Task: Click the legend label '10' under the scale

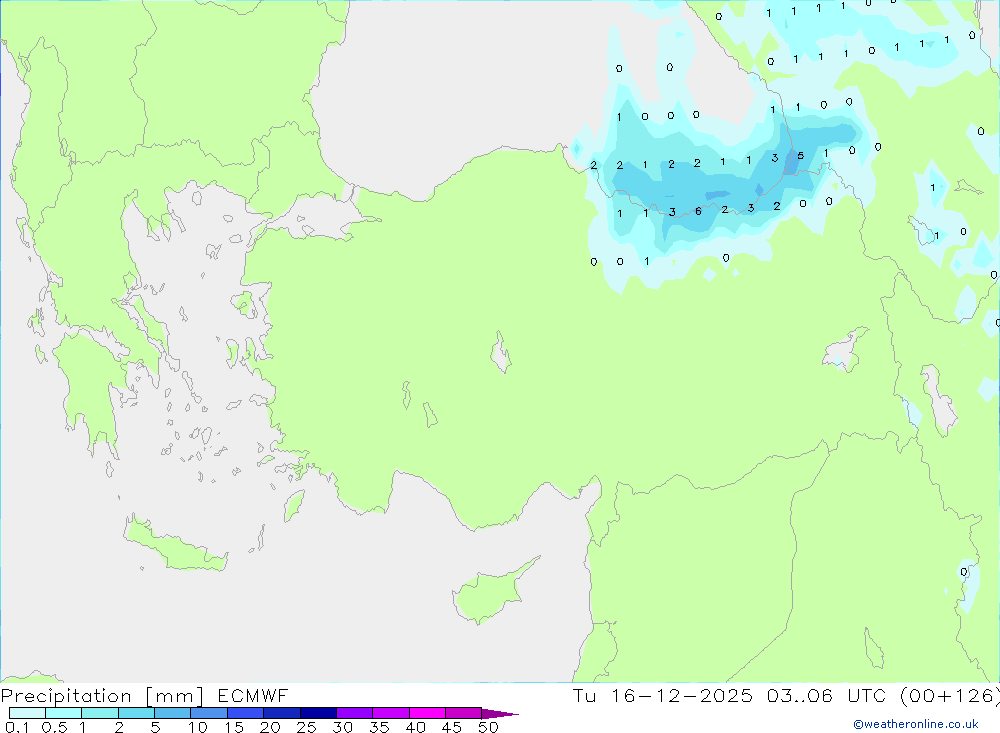Action: click(x=198, y=727)
